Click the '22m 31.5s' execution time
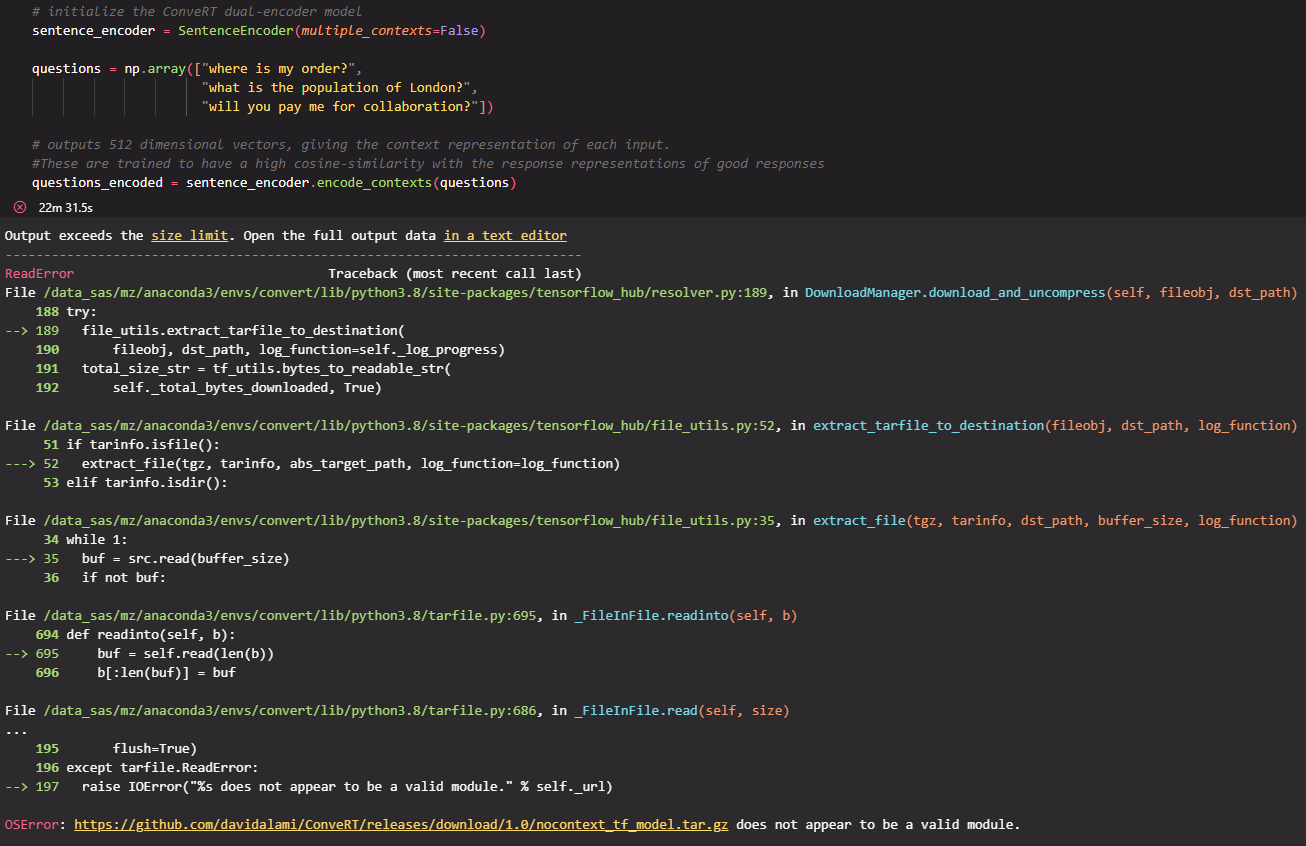 [x=65, y=207]
